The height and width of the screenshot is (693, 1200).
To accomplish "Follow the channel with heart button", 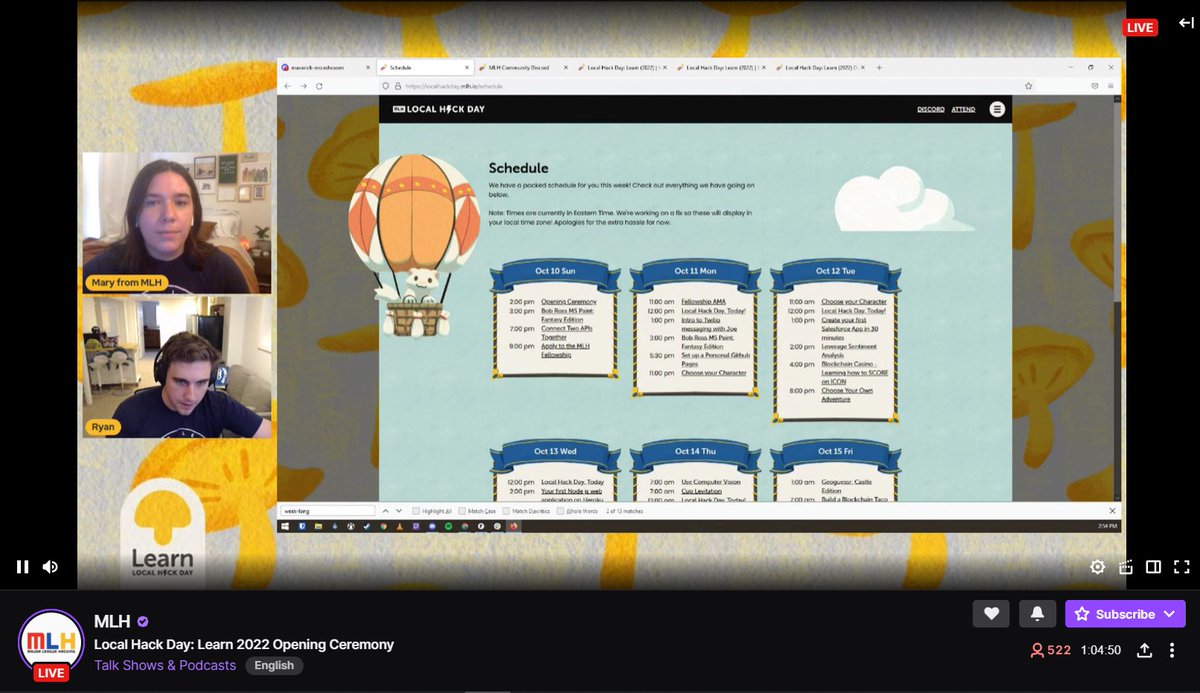I will tap(991, 614).
